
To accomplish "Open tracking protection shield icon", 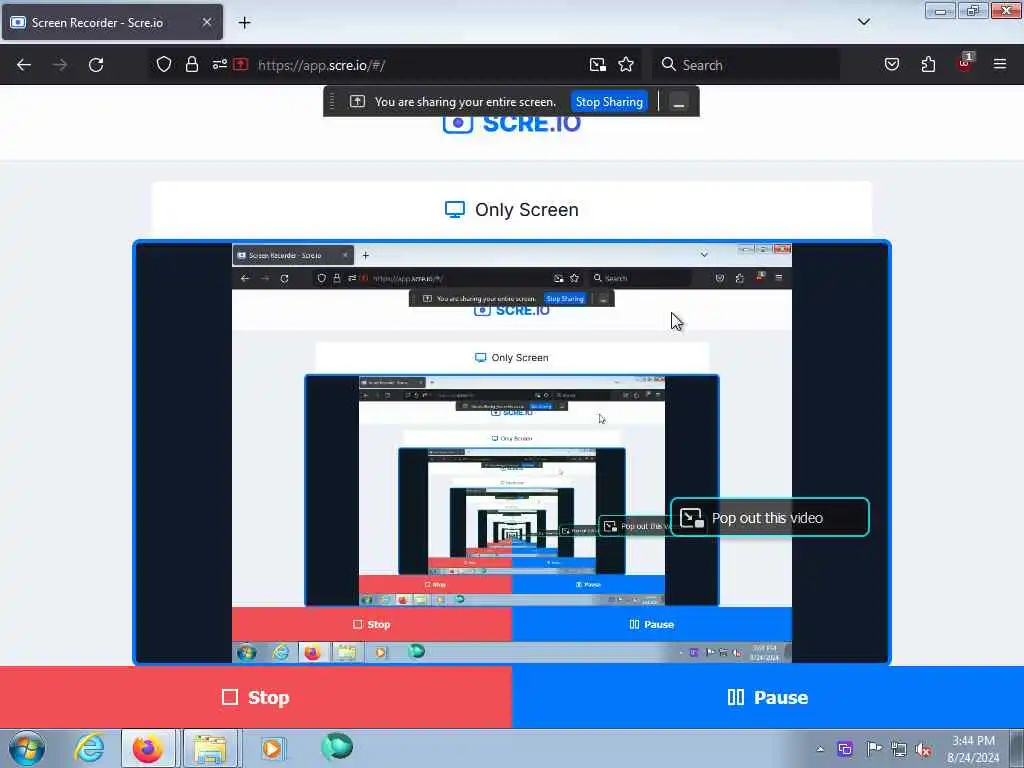I will tap(164, 64).
